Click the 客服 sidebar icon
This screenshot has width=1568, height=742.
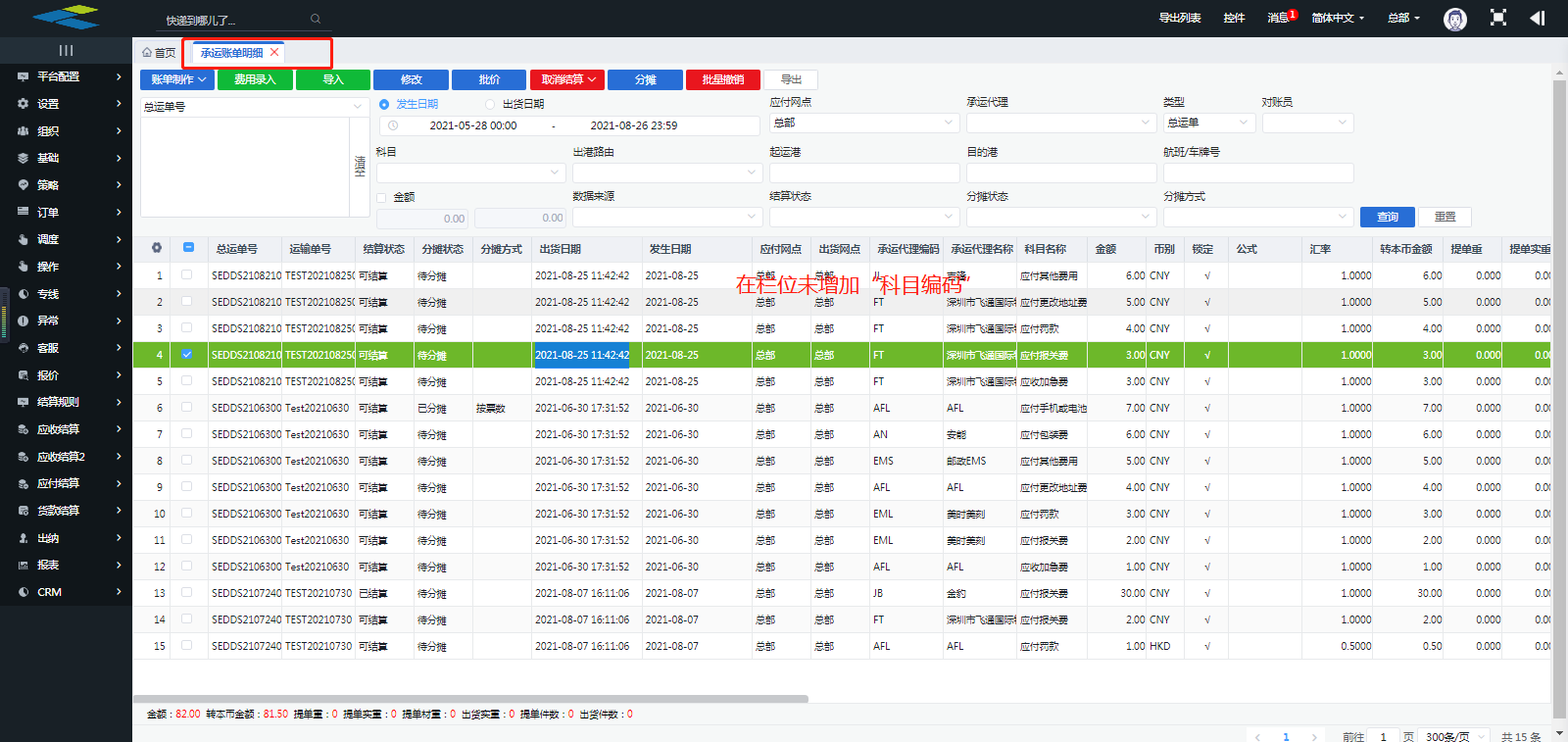click(24, 348)
